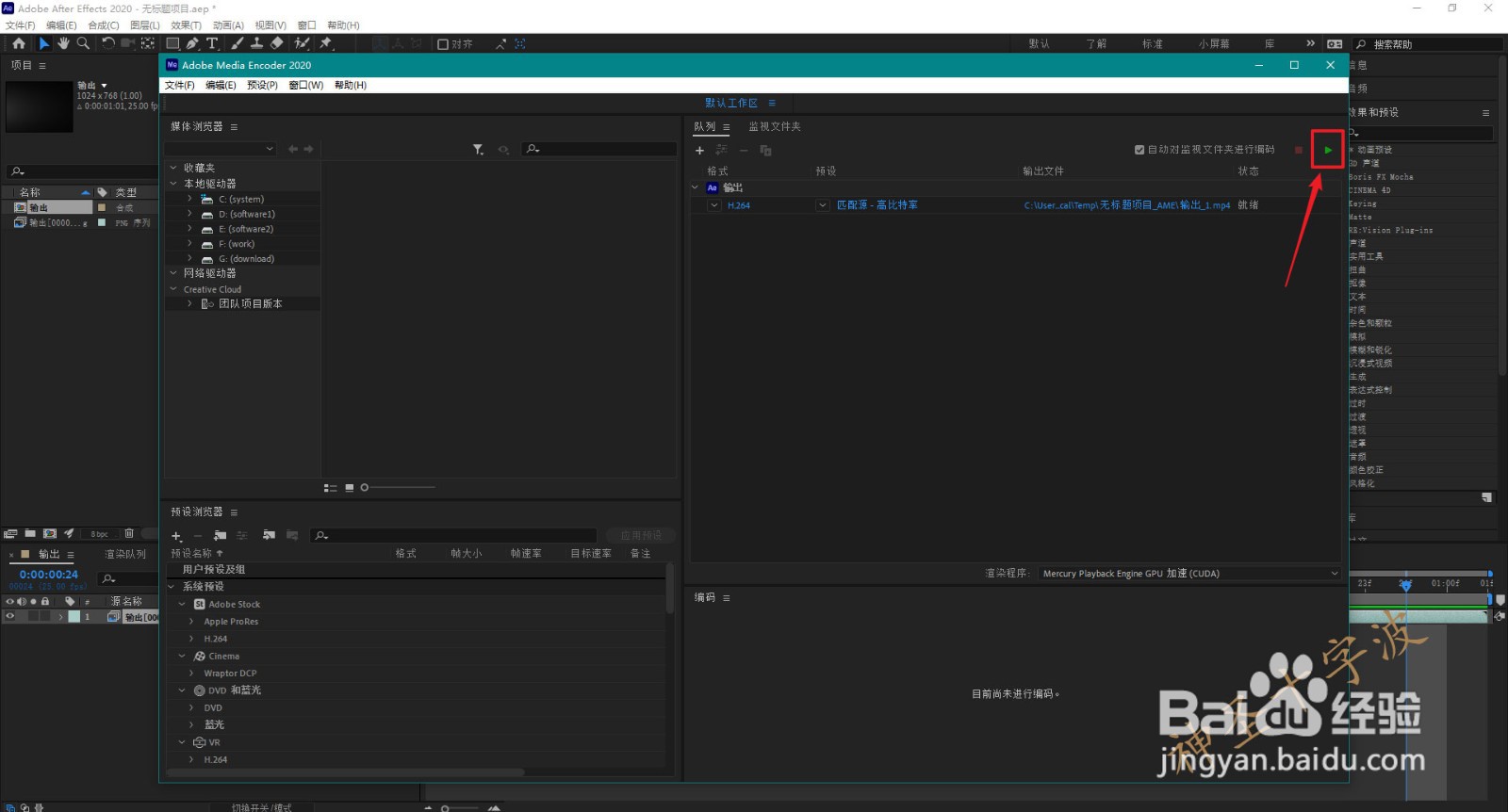Select the Eraser tool in After Effects
1508x812 pixels.
click(276, 43)
